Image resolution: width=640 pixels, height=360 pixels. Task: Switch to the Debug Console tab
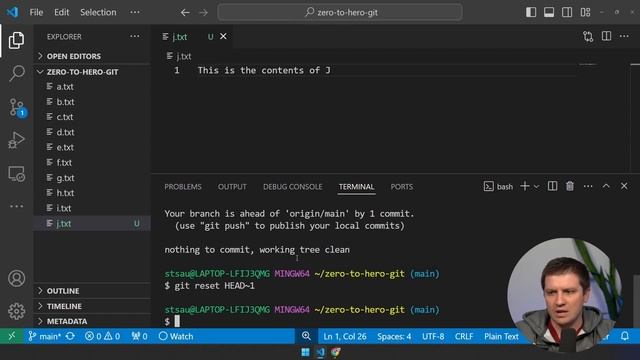(x=293, y=187)
